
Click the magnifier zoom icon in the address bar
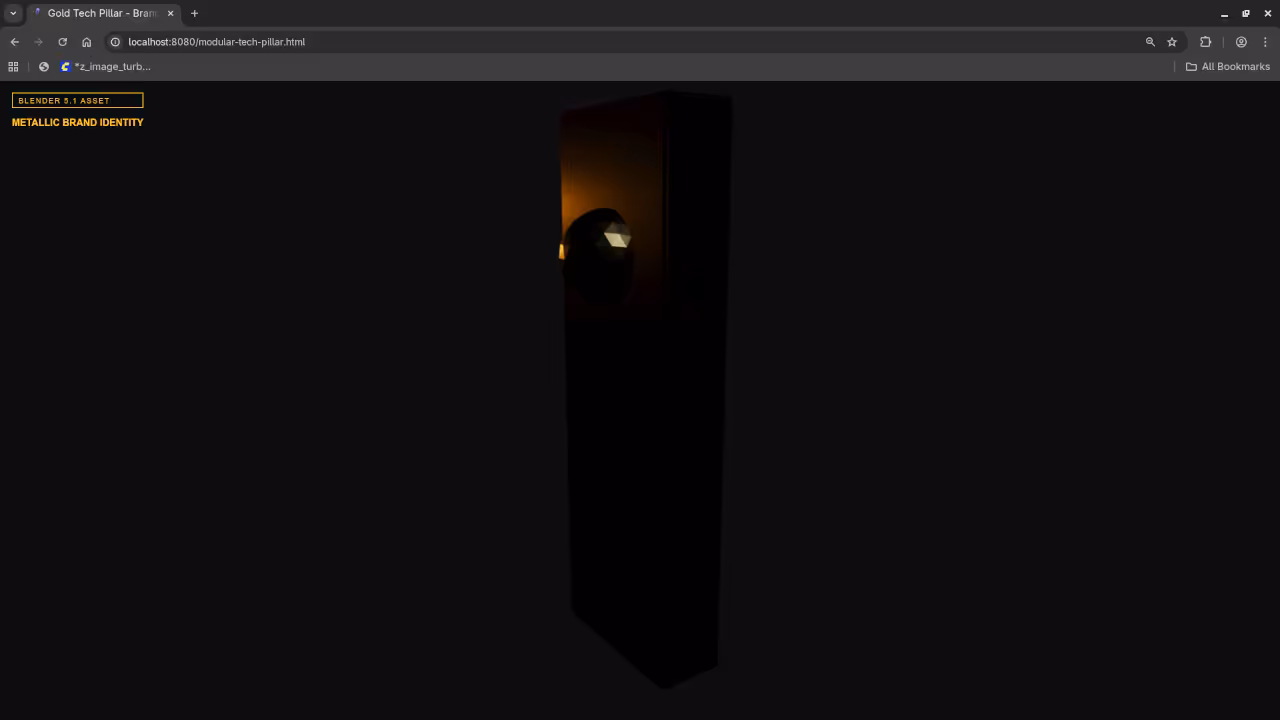pyautogui.click(x=1150, y=42)
